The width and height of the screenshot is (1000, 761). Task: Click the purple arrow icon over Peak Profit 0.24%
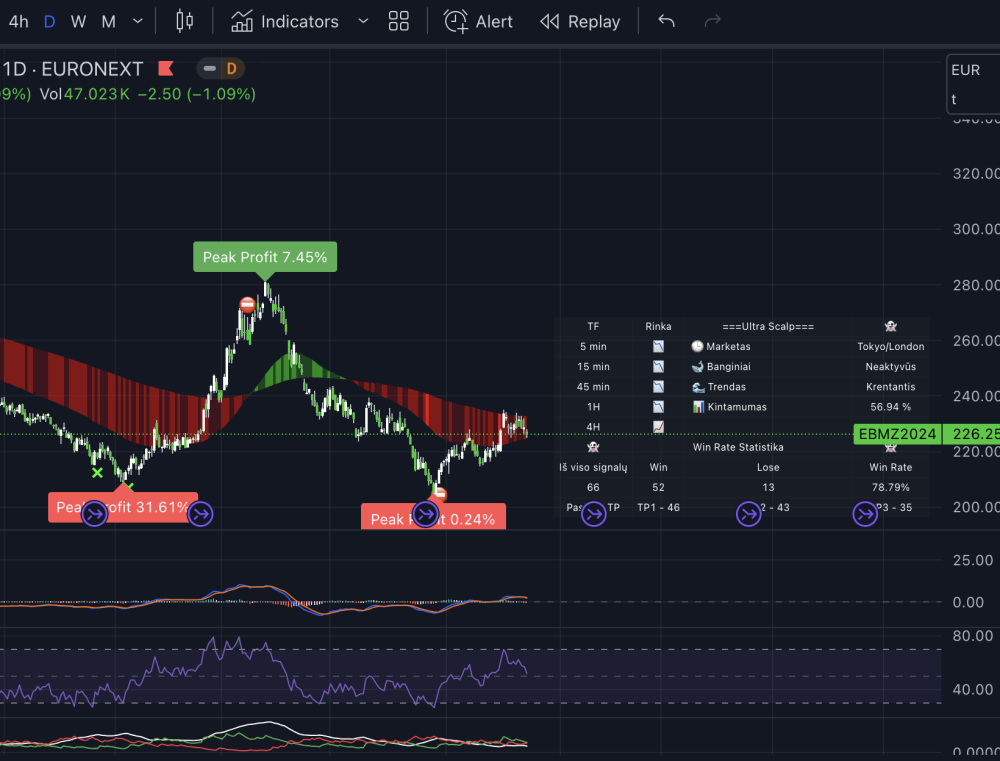click(x=425, y=513)
